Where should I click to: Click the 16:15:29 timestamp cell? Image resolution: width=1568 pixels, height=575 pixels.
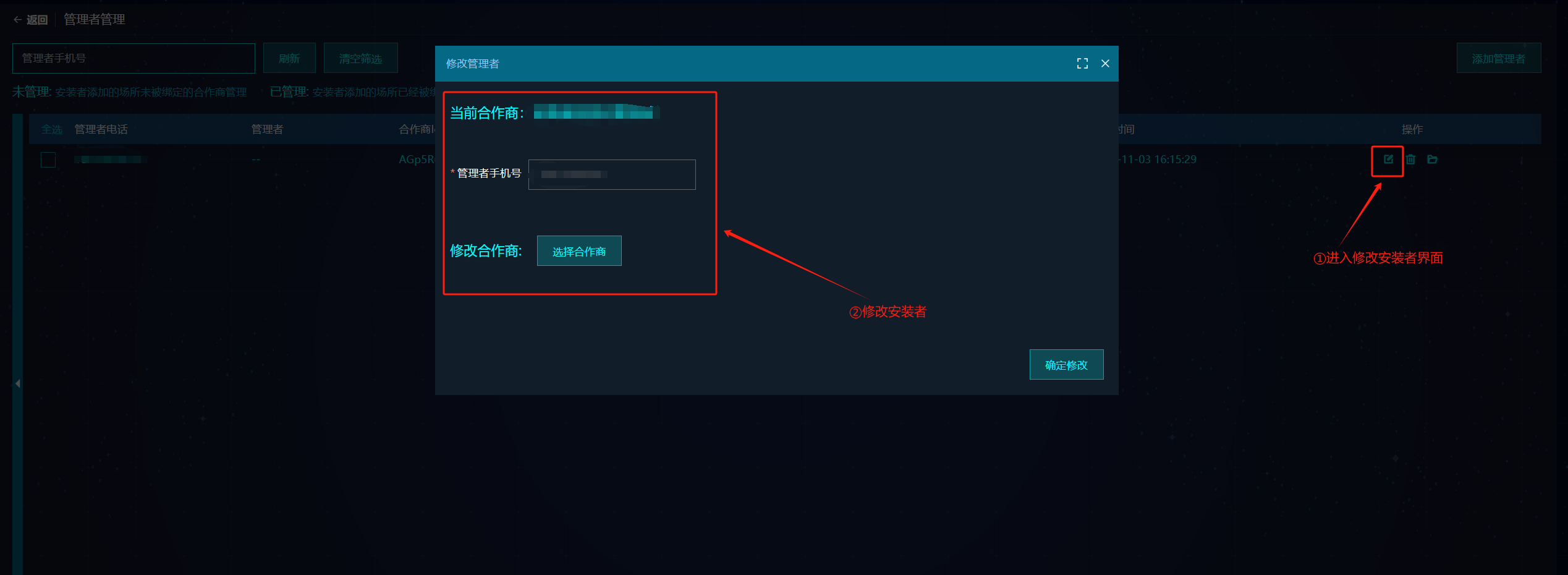tap(1159, 160)
